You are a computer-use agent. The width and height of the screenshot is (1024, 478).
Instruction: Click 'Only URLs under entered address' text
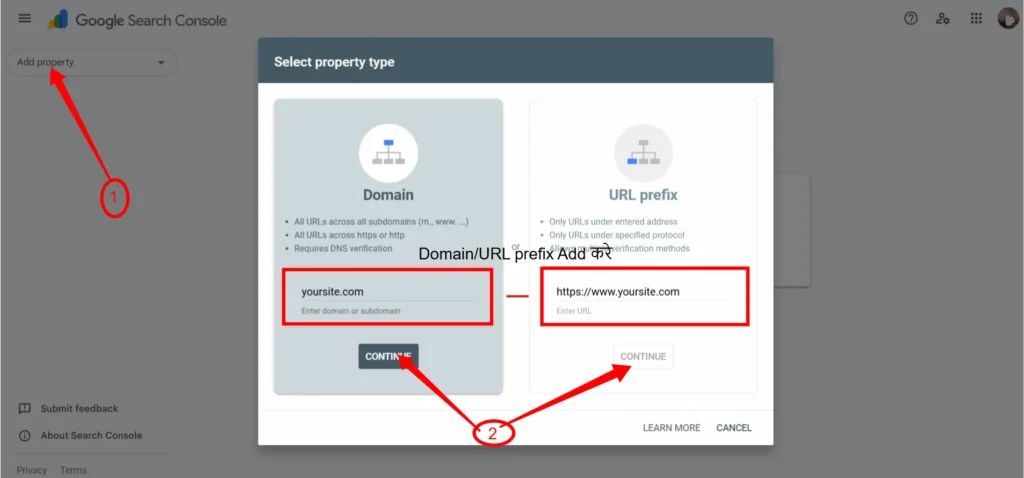pos(613,221)
